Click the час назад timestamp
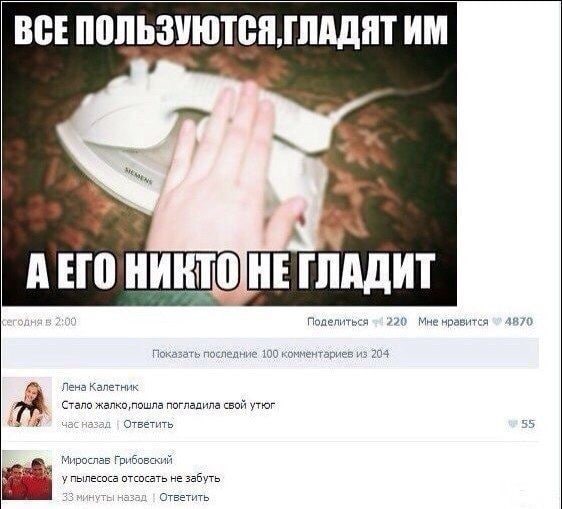Image resolution: width=562 pixels, height=509 pixels. click(86, 424)
